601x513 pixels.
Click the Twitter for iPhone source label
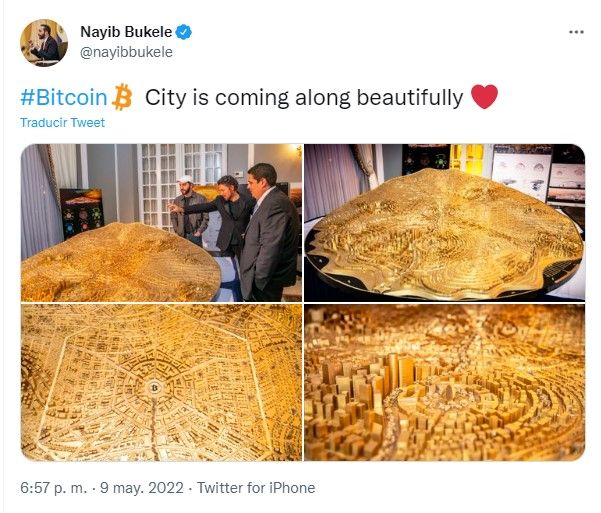tap(256, 488)
